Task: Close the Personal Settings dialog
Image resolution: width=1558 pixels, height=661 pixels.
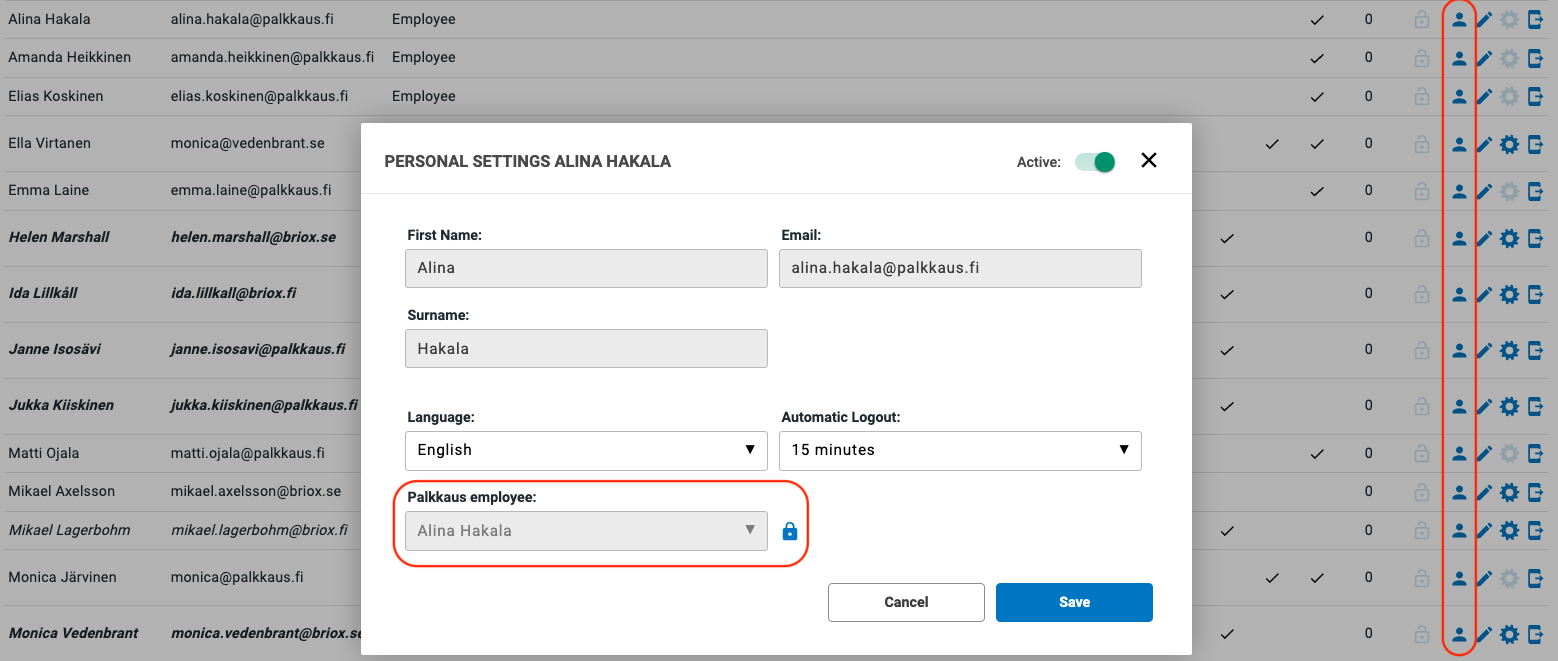Action: point(1149,160)
